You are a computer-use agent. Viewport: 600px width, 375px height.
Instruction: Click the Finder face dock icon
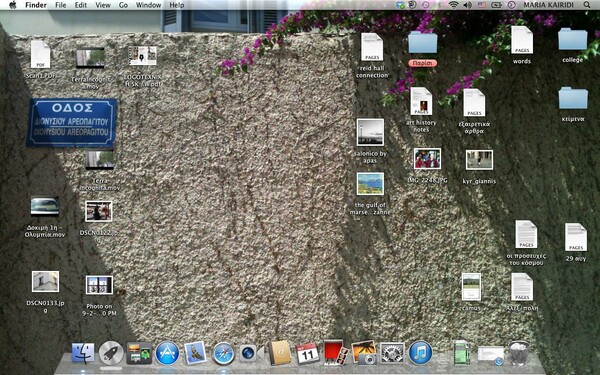pyautogui.click(x=83, y=353)
